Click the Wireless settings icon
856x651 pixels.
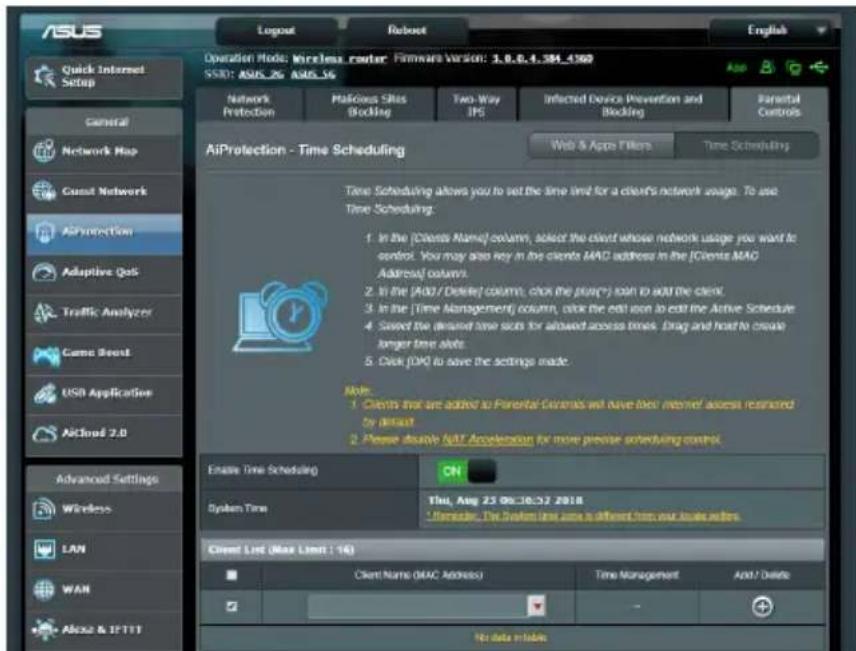click(x=44, y=508)
